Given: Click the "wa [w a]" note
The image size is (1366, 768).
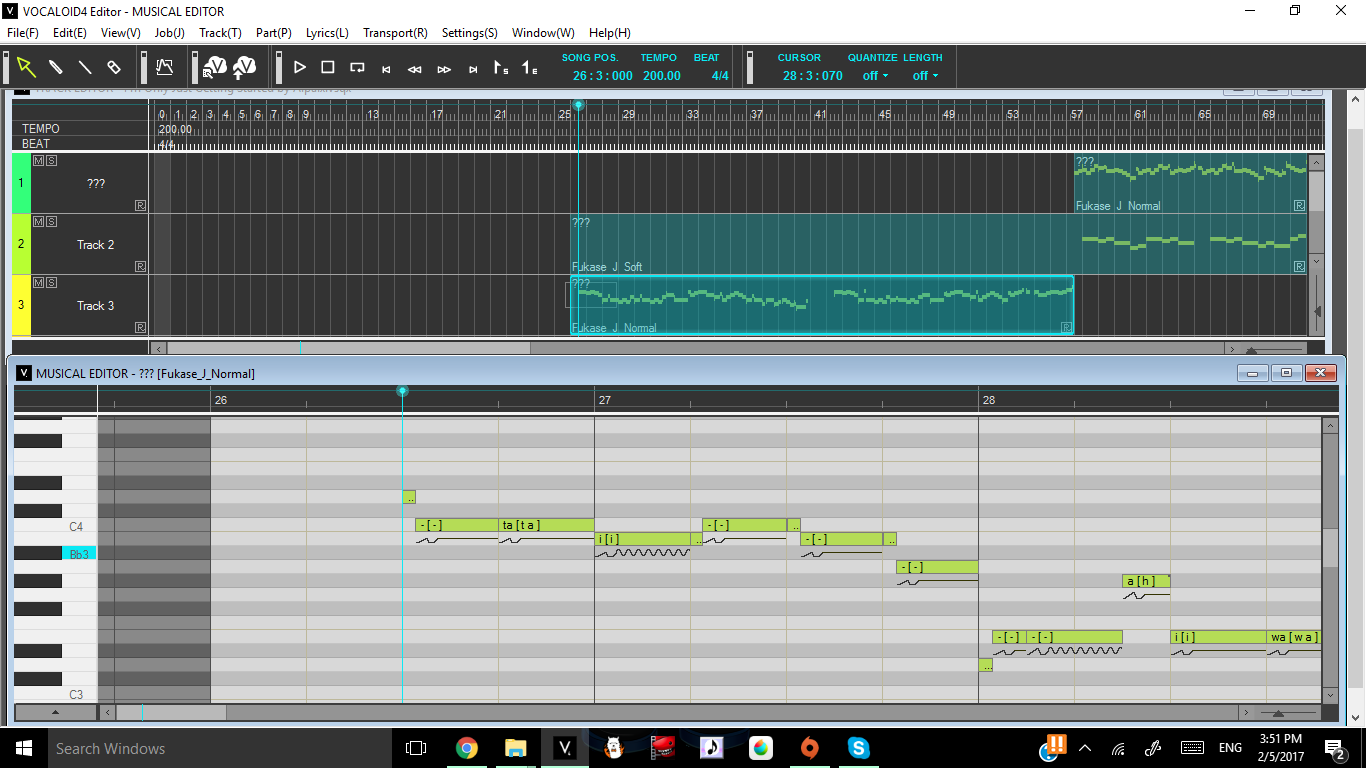Looking at the screenshot, I should click(1294, 637).
